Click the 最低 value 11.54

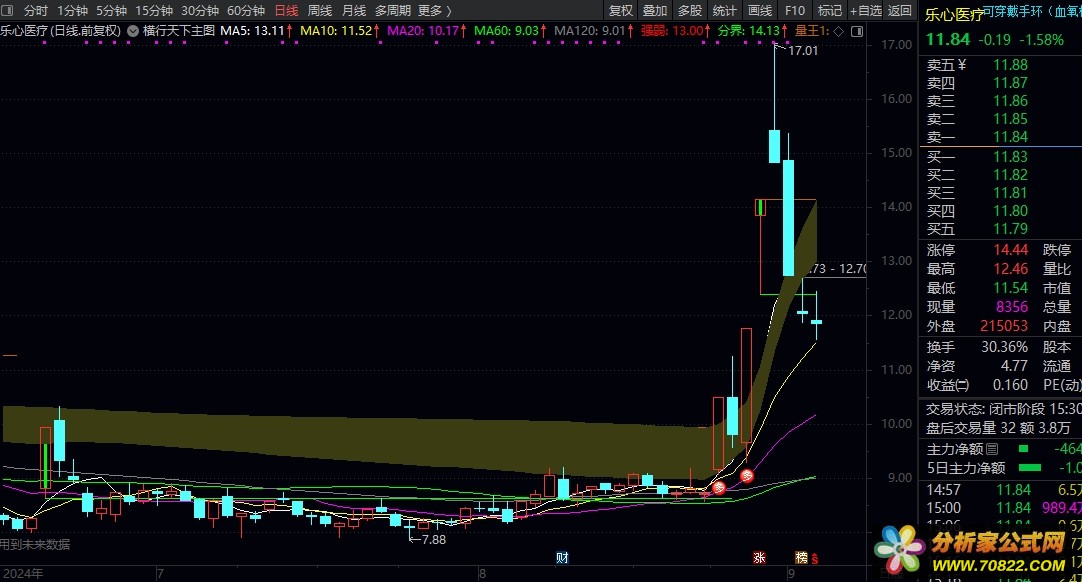click(x=1010, y=288)
